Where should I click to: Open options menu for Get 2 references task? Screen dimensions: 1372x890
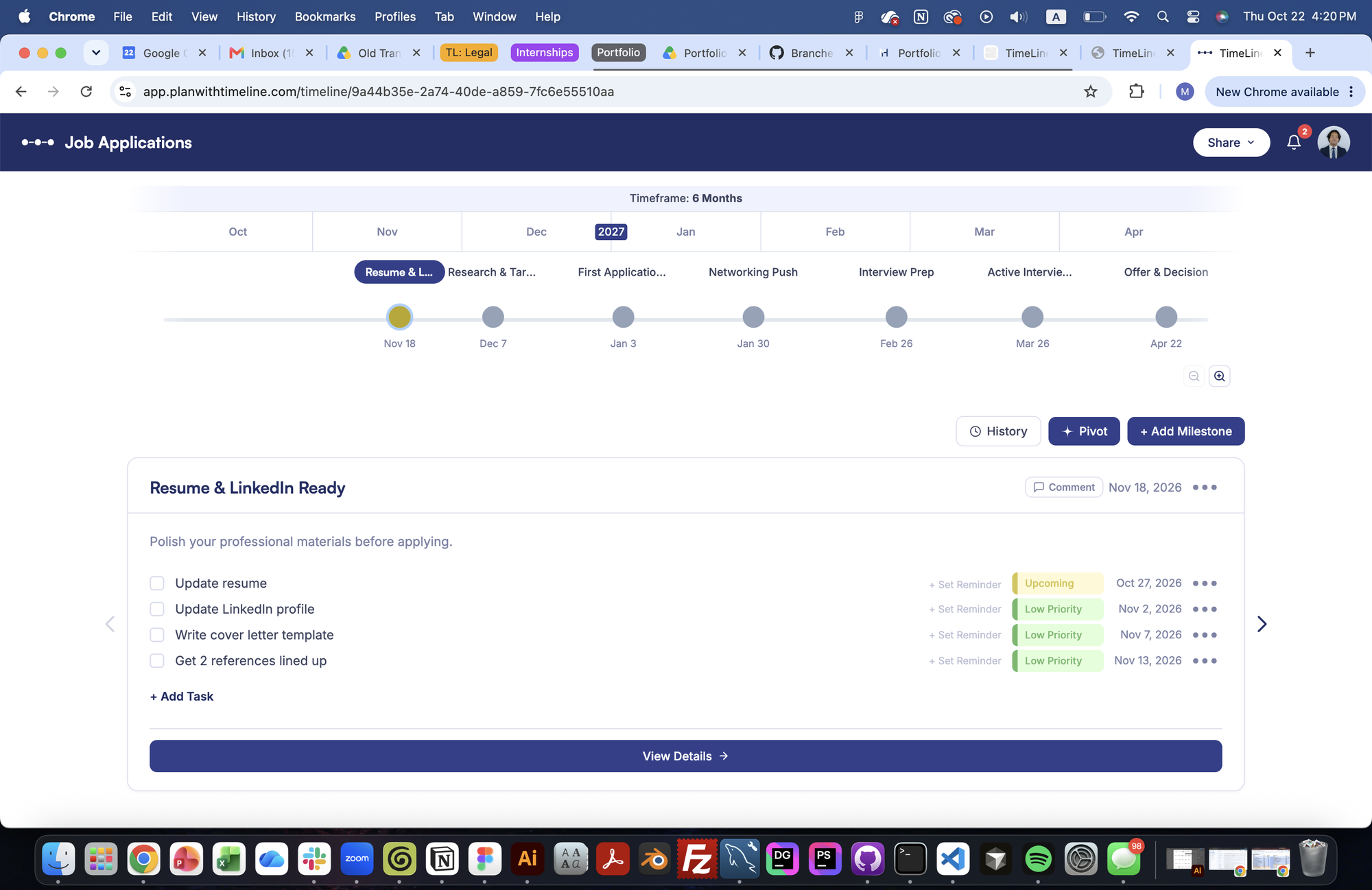(1205, 661)
